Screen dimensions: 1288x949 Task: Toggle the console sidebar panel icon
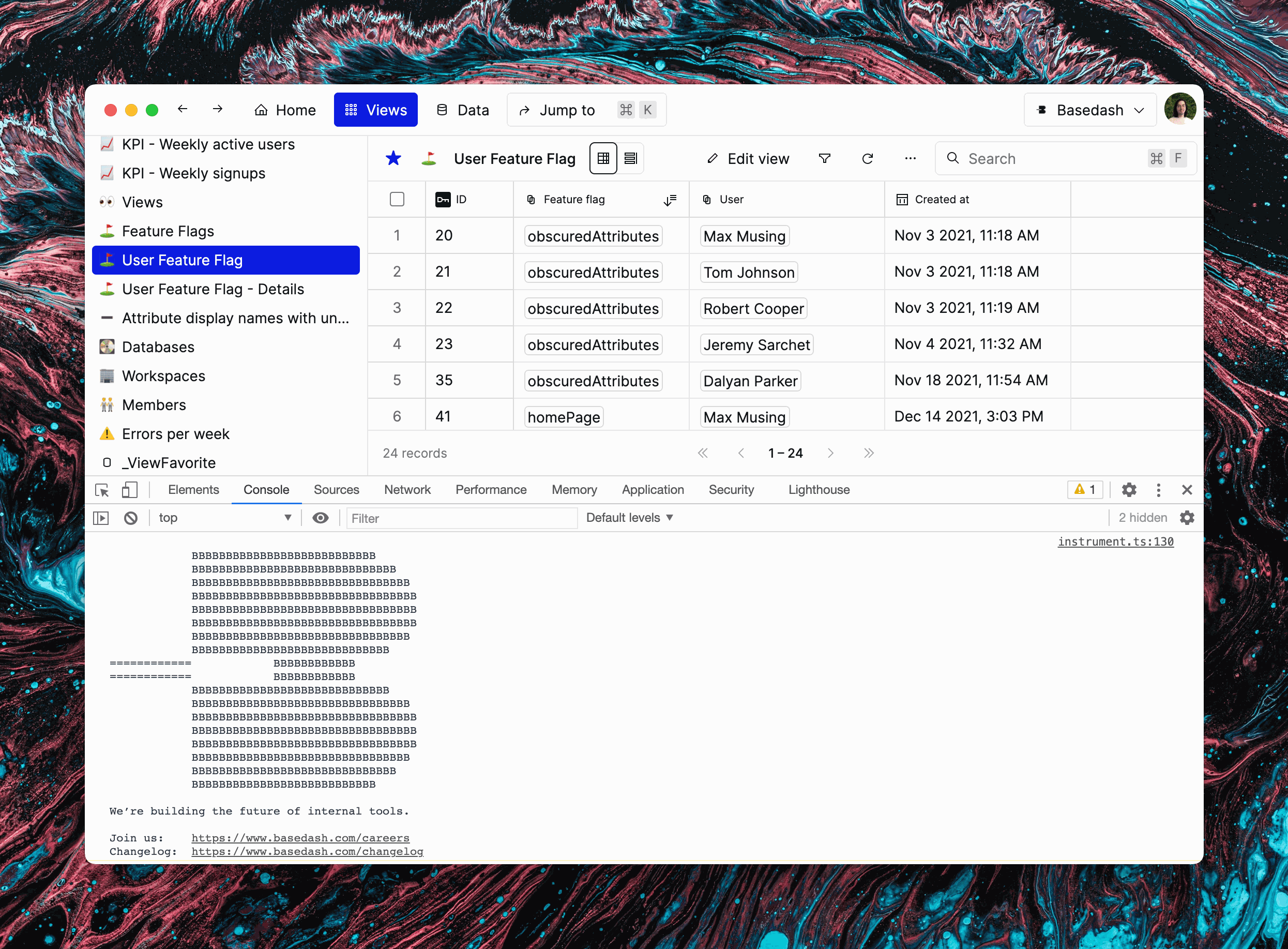101,518
